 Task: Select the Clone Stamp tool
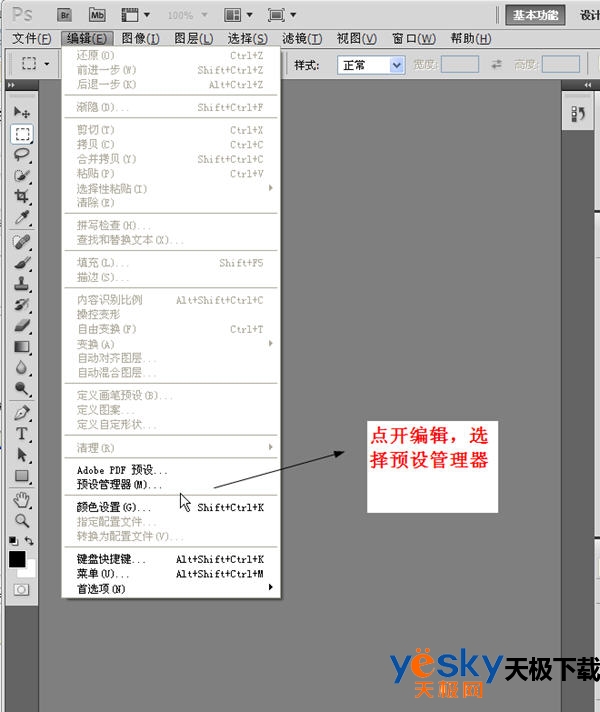point(21,284)
